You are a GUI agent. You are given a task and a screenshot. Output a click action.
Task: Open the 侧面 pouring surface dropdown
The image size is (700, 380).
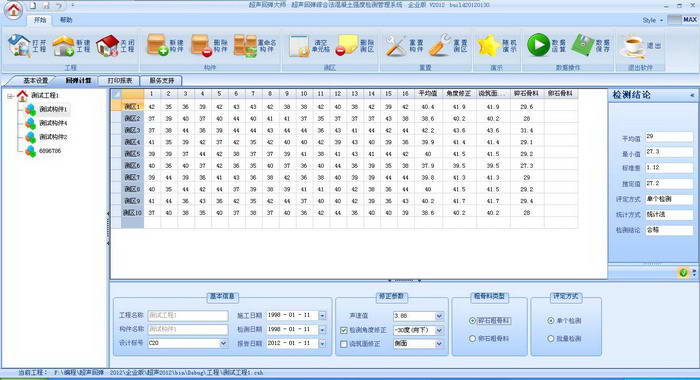click(x=439, y=344)
